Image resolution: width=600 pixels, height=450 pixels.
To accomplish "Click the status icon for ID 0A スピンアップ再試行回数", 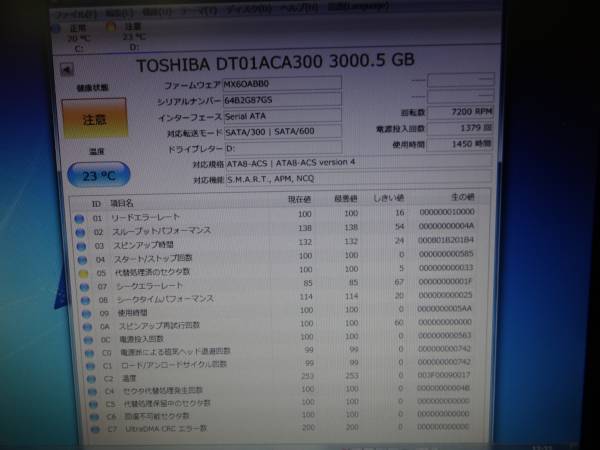I will (87, 327).
